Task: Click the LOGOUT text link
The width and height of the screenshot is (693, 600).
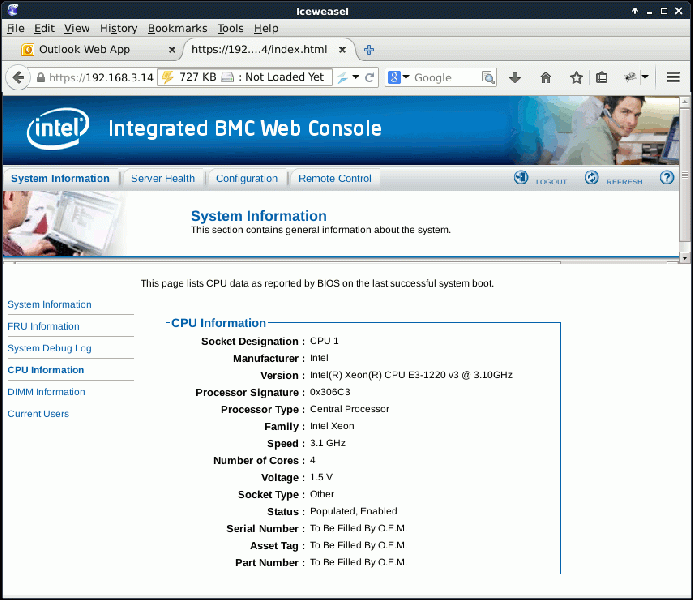Action: point(551,182)
